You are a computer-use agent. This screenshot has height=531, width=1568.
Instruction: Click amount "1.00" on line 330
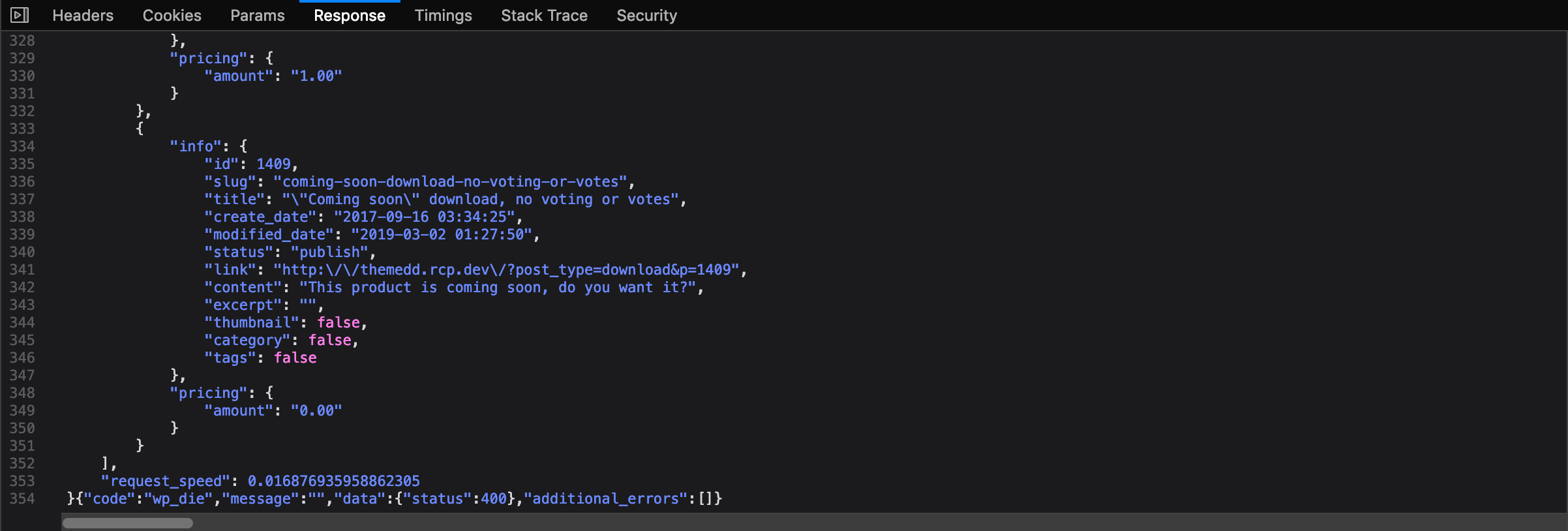click(x=316, y=76)
